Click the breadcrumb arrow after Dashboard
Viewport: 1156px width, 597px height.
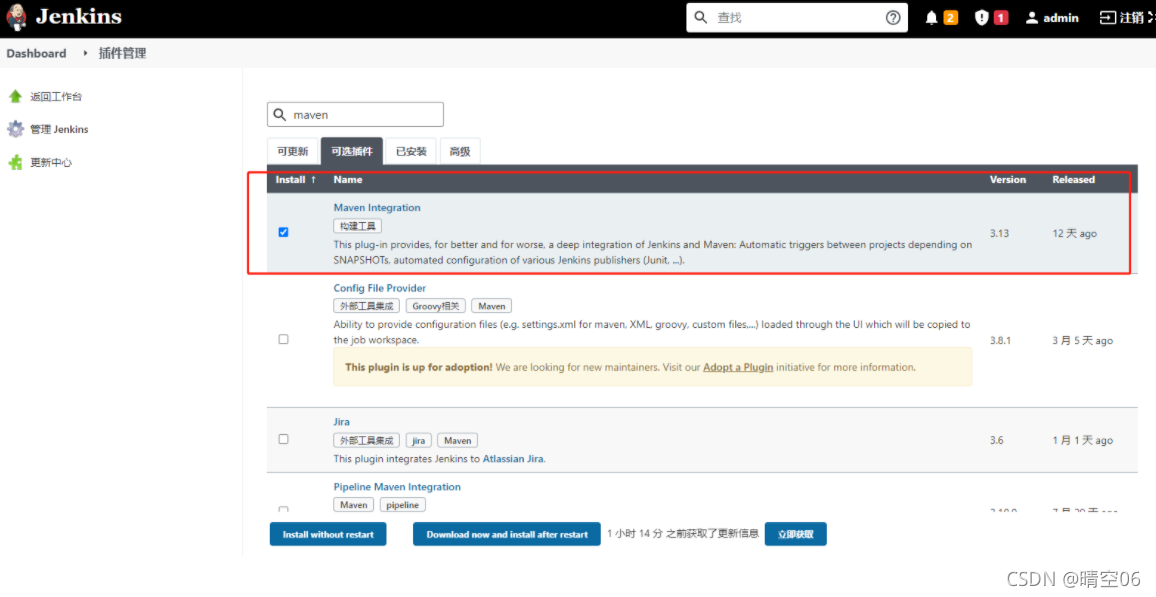(x=85, y=53)
